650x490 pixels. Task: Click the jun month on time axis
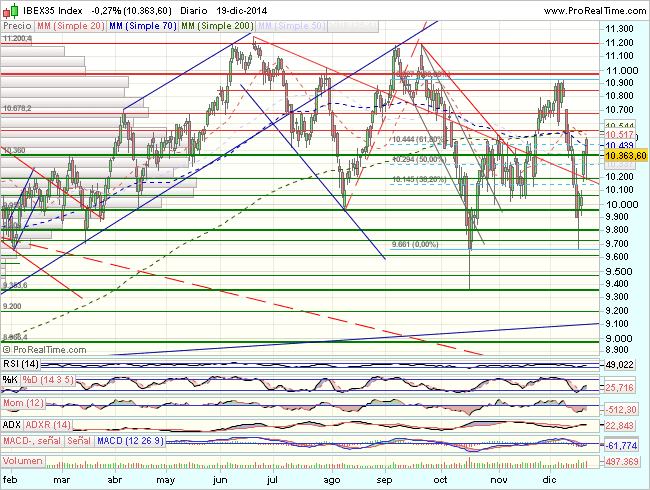coord(220,480)
